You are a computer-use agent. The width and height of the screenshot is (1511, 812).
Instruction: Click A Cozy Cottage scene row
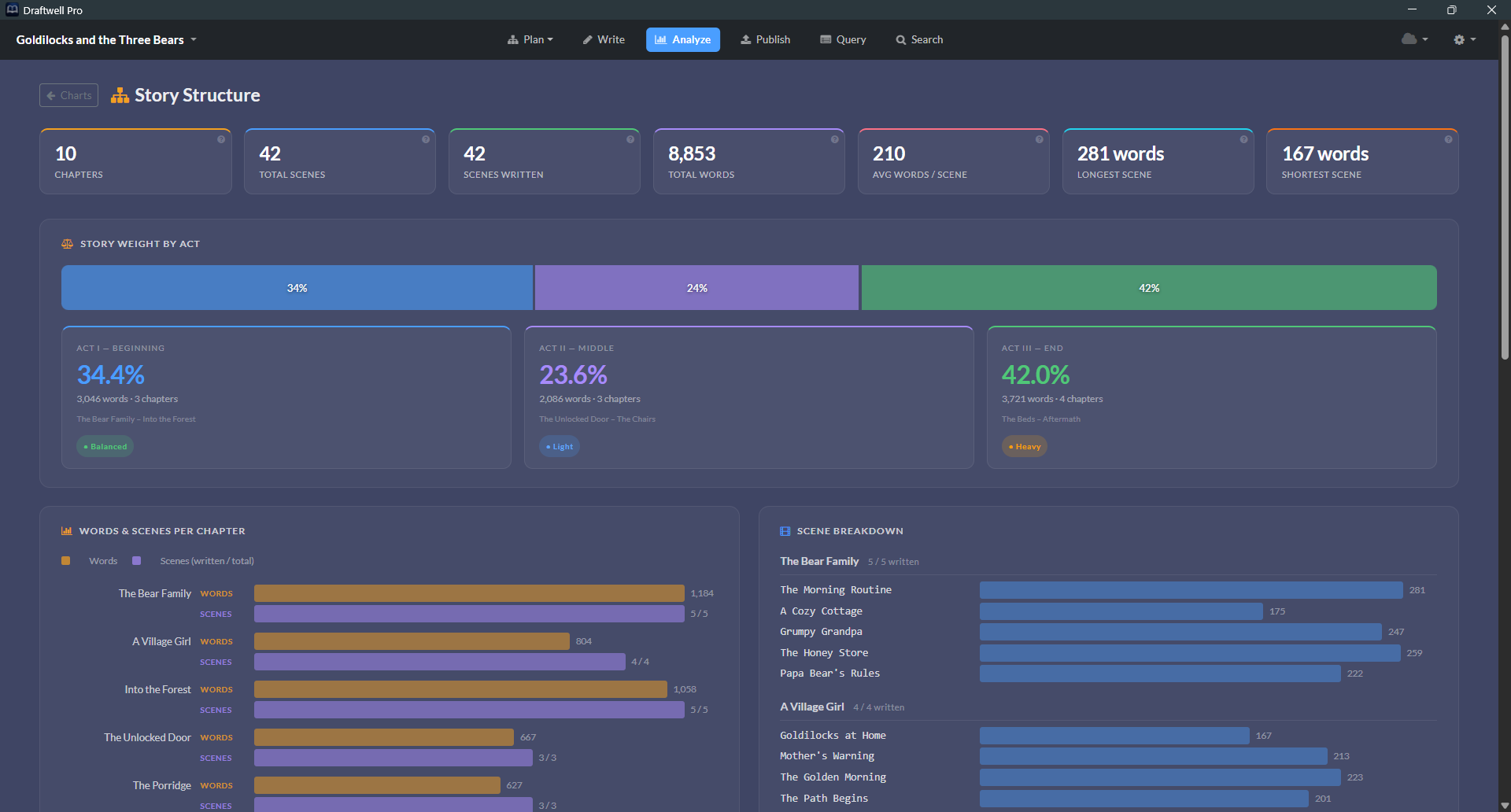click(1108, 611)
